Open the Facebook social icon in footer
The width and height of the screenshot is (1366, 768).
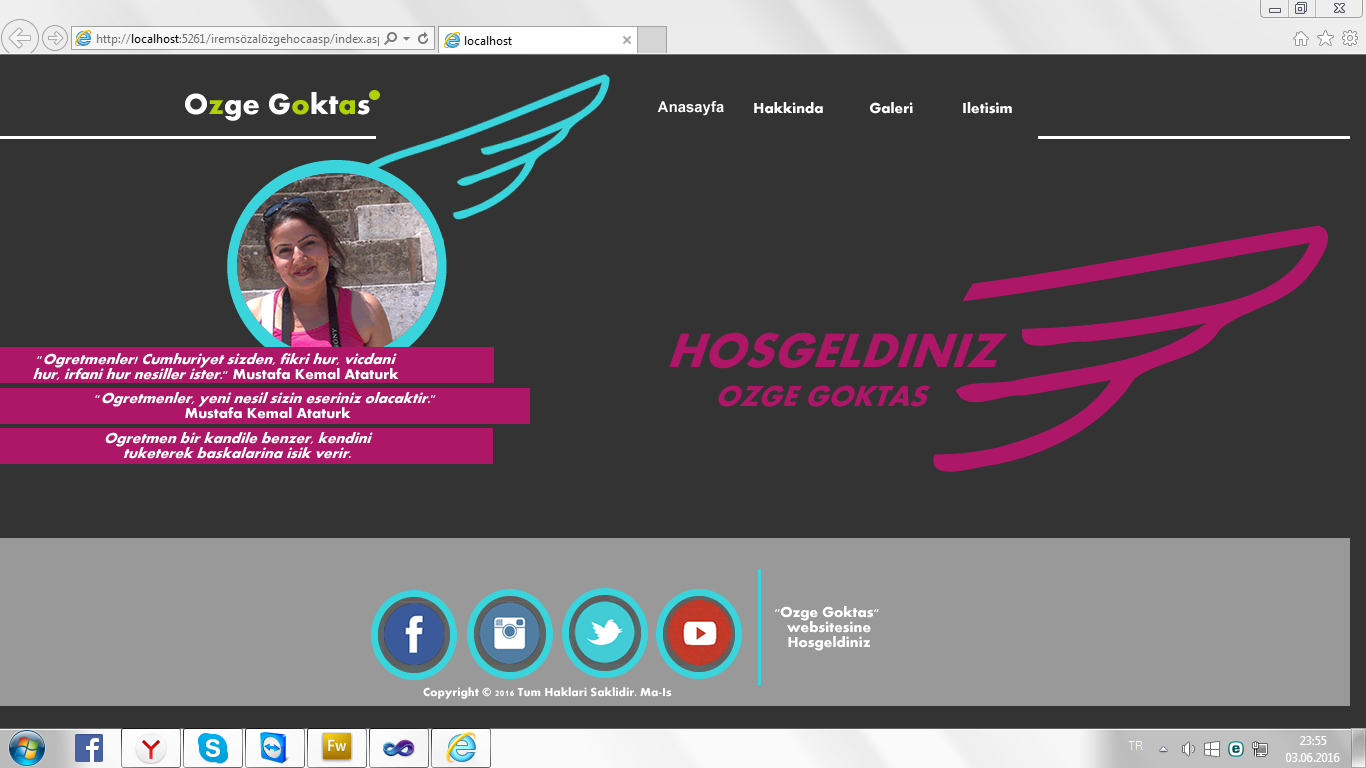click(x=414, y=634)
